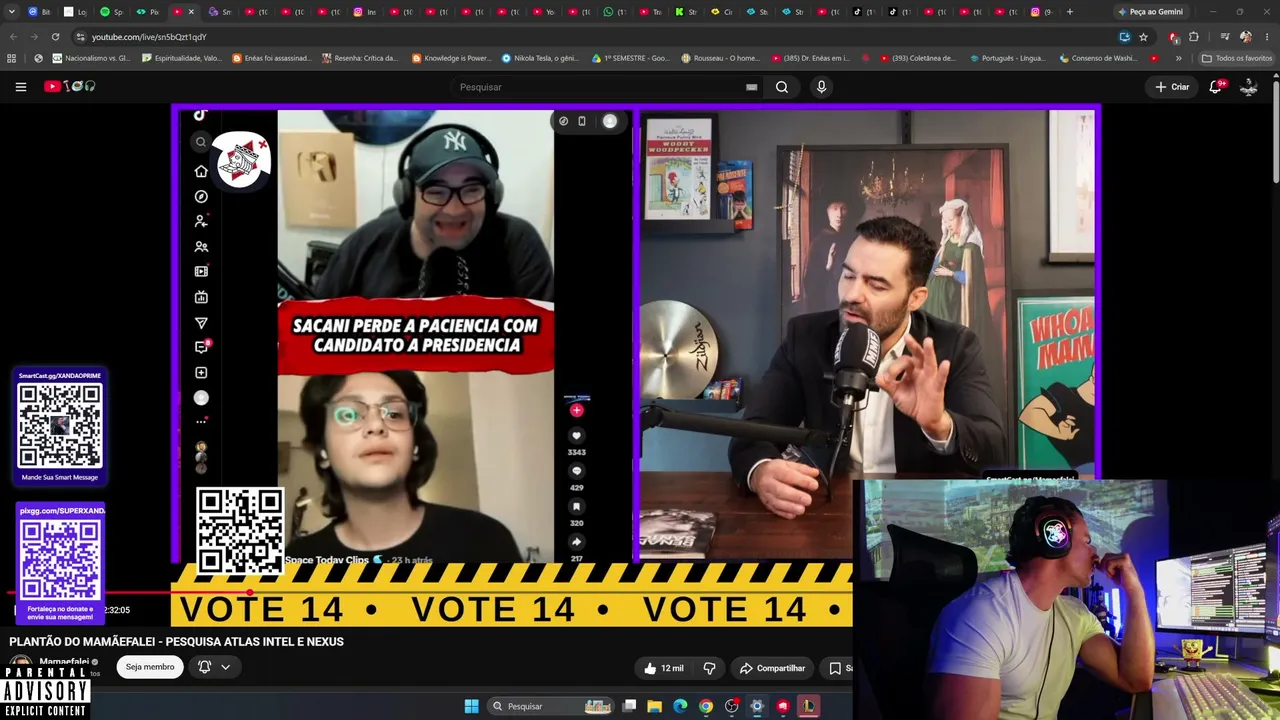The image size is (1280, 720).
Task: Click the heart icon in TikTok clip
Action: click(576, 435)
